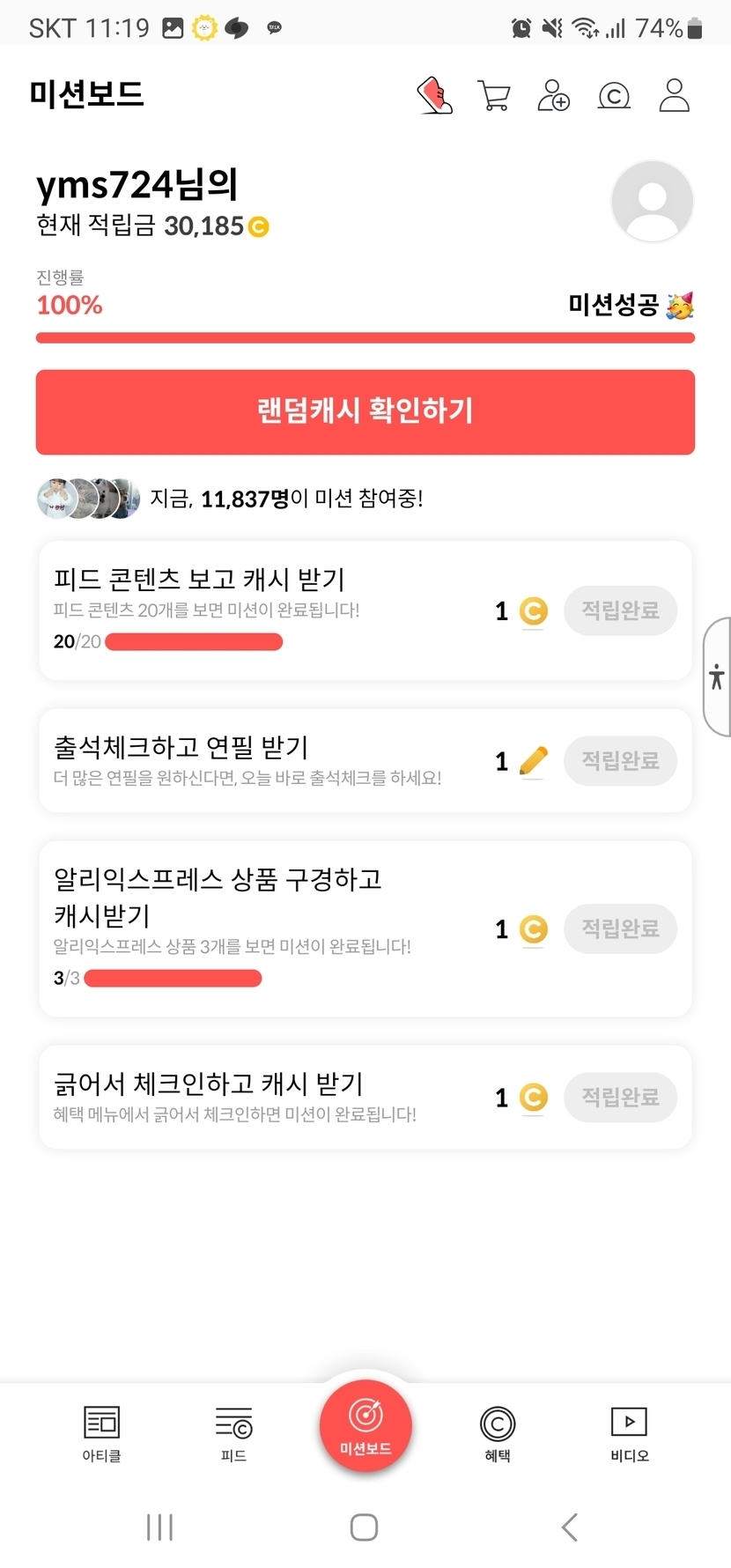731x1568 pixels.
Task: Tap the accessibility floating button
Action: [x=717, y=677]
